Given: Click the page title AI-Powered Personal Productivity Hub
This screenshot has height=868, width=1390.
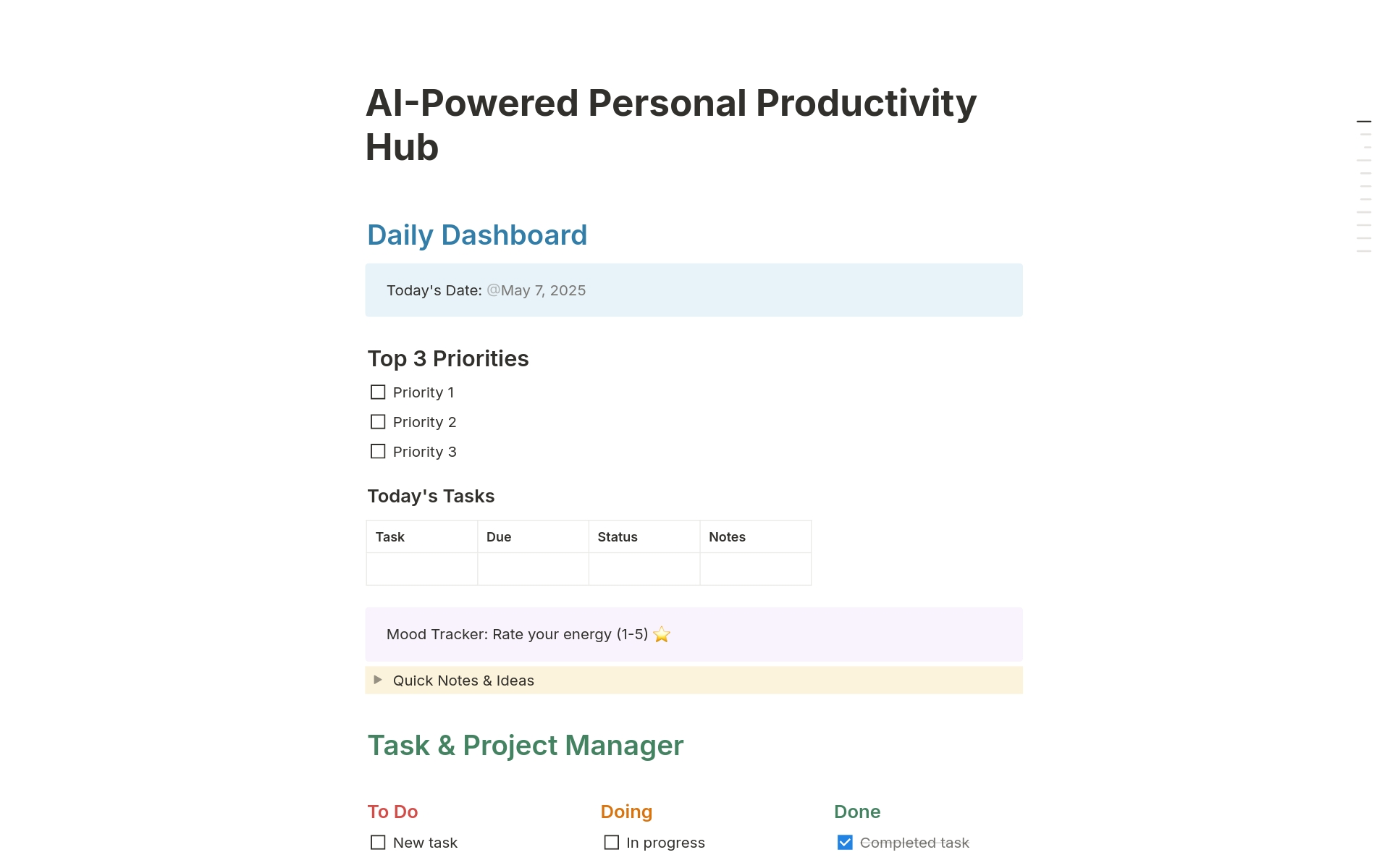Looking at the screenshot, I should [x=671, y=124].
